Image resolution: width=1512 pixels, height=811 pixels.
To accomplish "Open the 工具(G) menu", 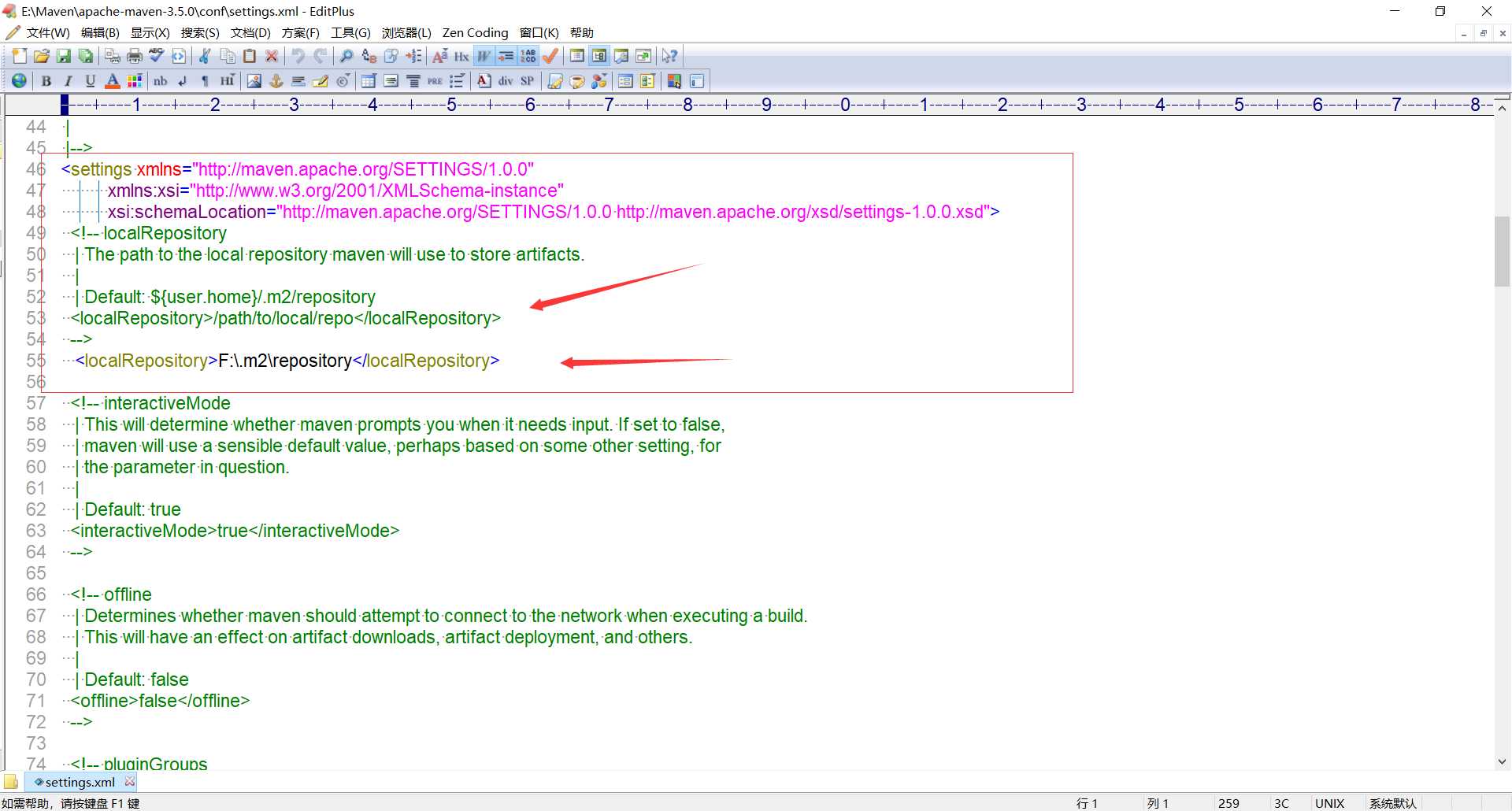I will coord(350,32).
